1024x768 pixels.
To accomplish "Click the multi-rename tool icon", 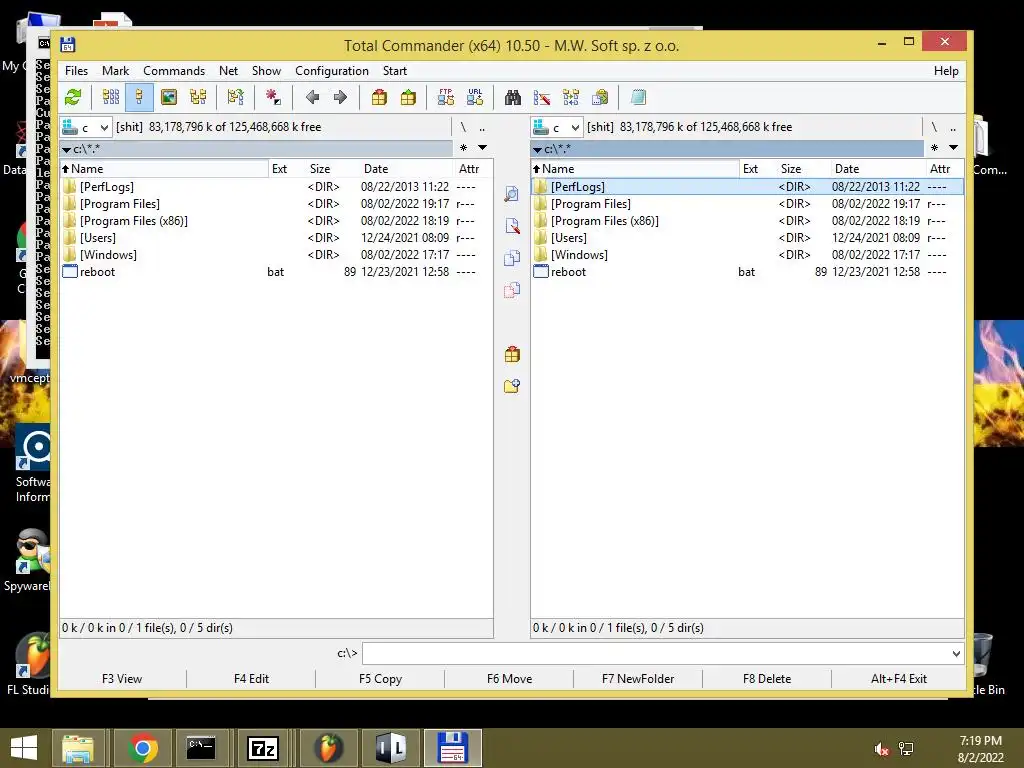I will click(542, 98).
